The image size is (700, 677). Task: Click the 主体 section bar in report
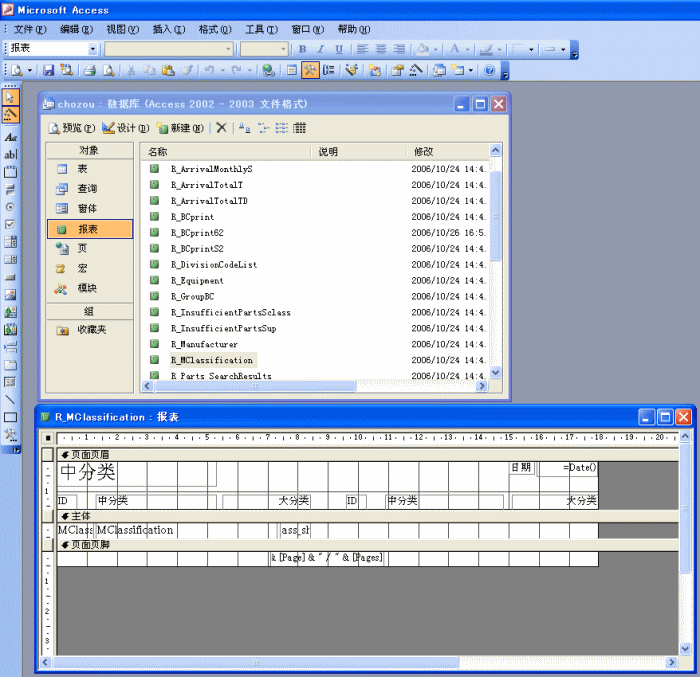point(369,516)
